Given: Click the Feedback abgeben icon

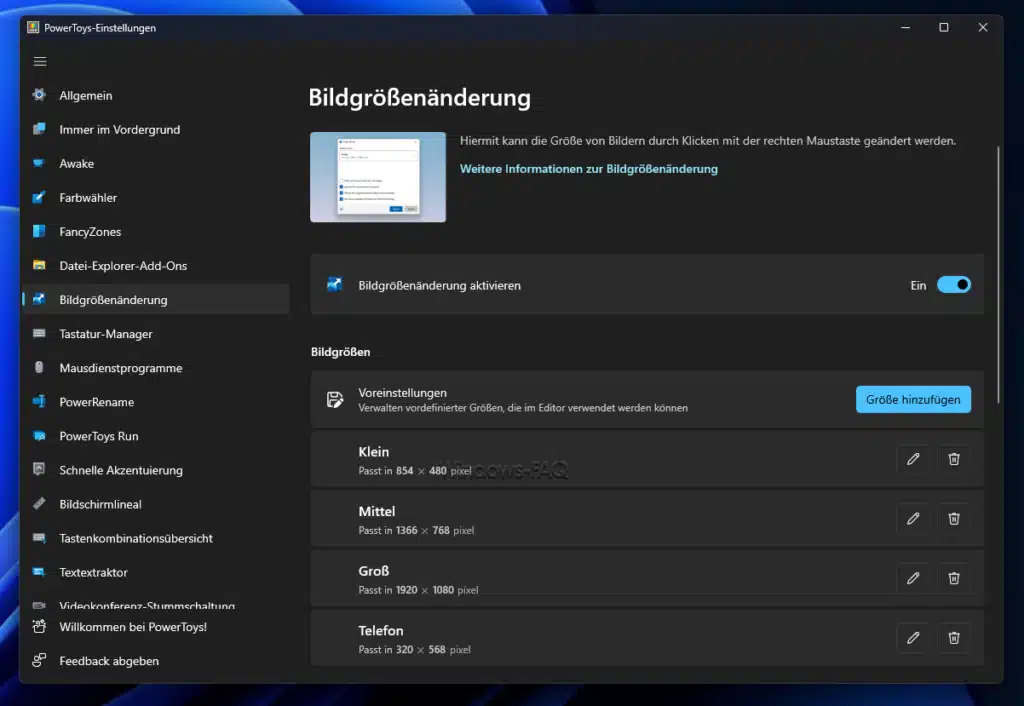Looking at the screenshot, I should click(x=39, y=660).
